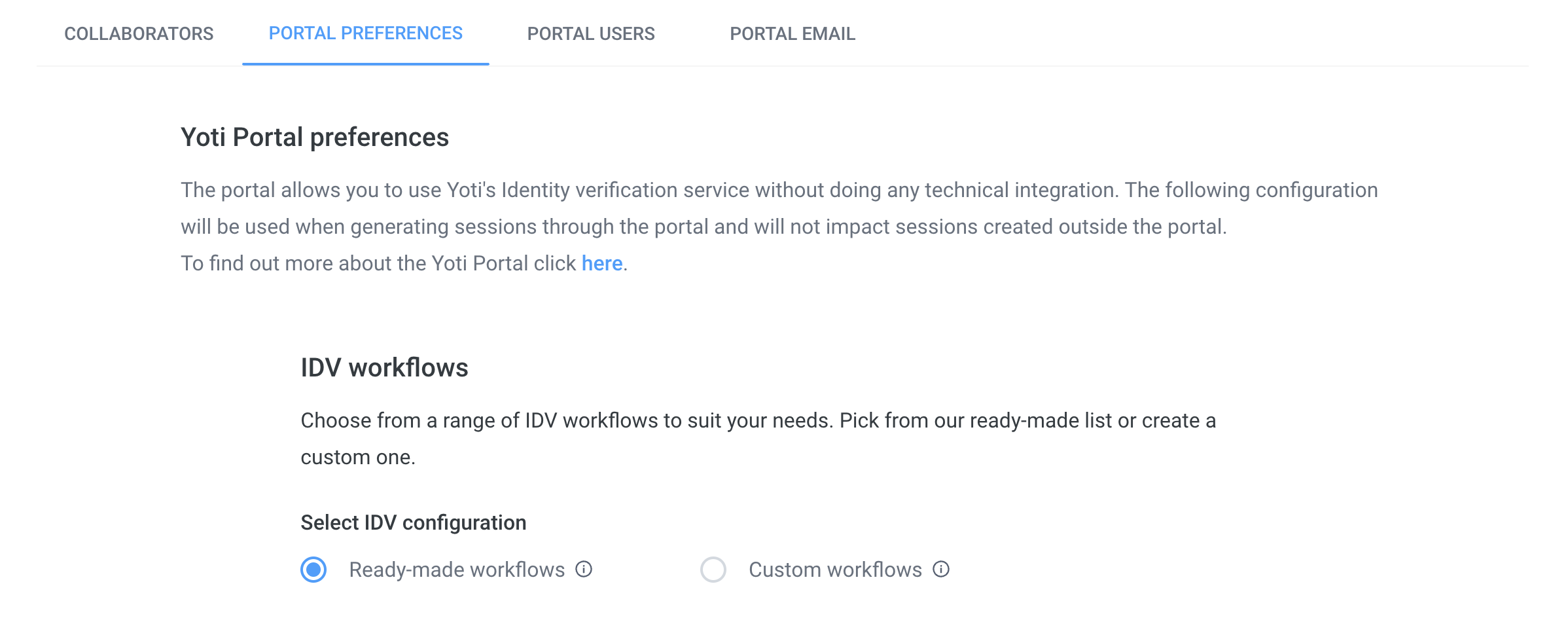The image size is (1568, 639).
Task: Show info icon beside Ready-made workflows
Action: pos(584,569)
